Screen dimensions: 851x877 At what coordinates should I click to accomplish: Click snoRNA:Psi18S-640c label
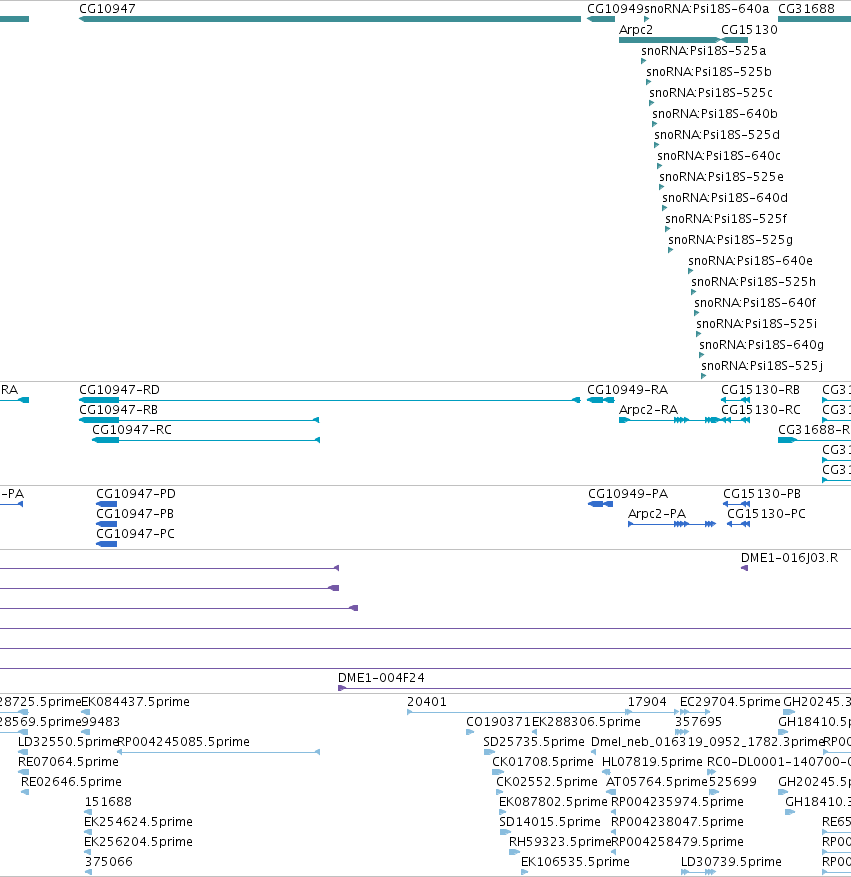(719, 155)
